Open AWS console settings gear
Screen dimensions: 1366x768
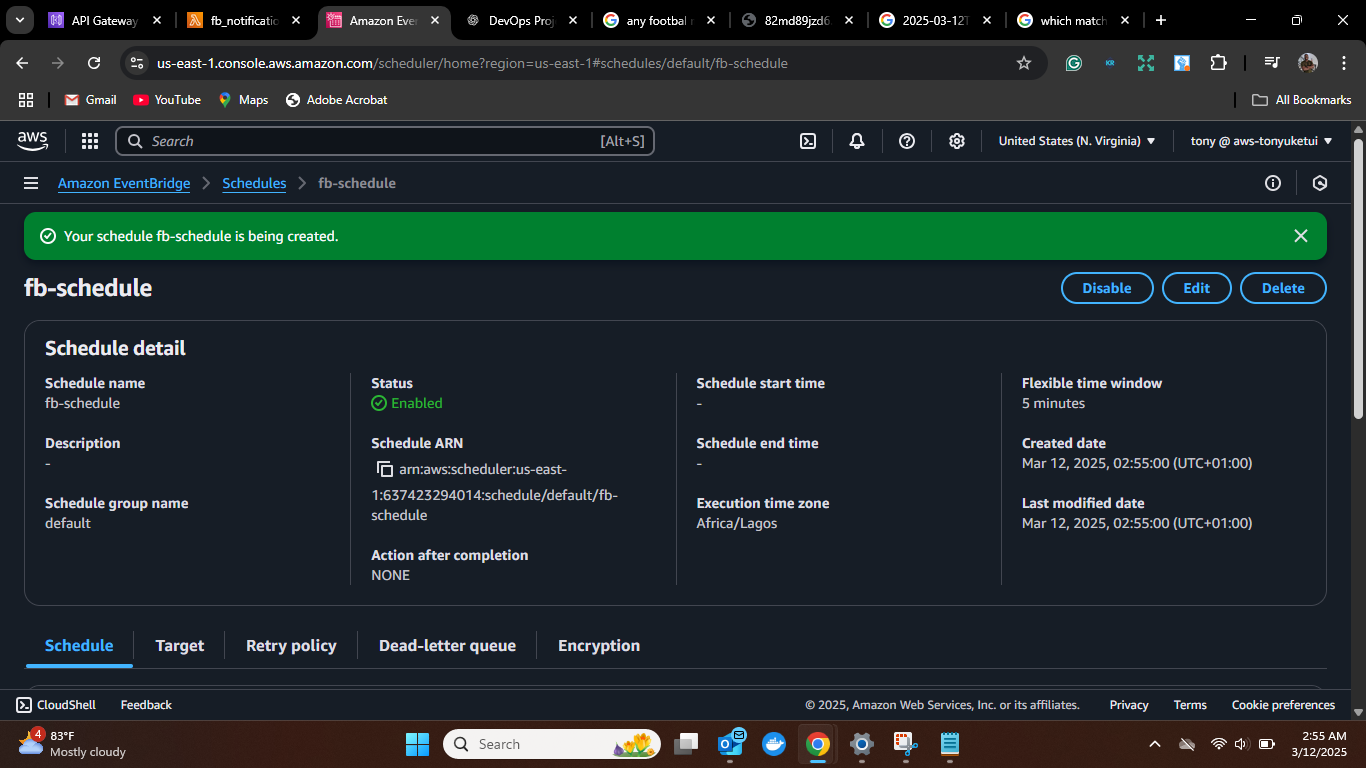tap(957, 141)
